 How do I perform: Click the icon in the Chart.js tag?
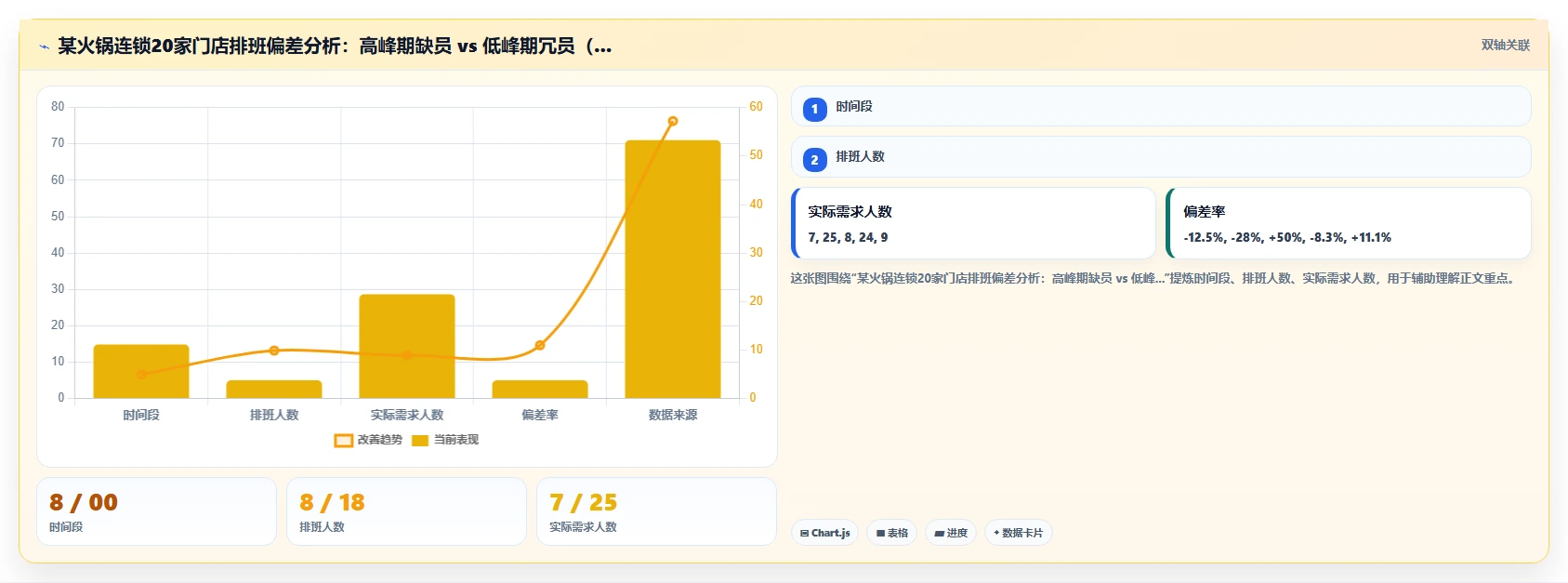pyautogui.click(x=805, y=534)
